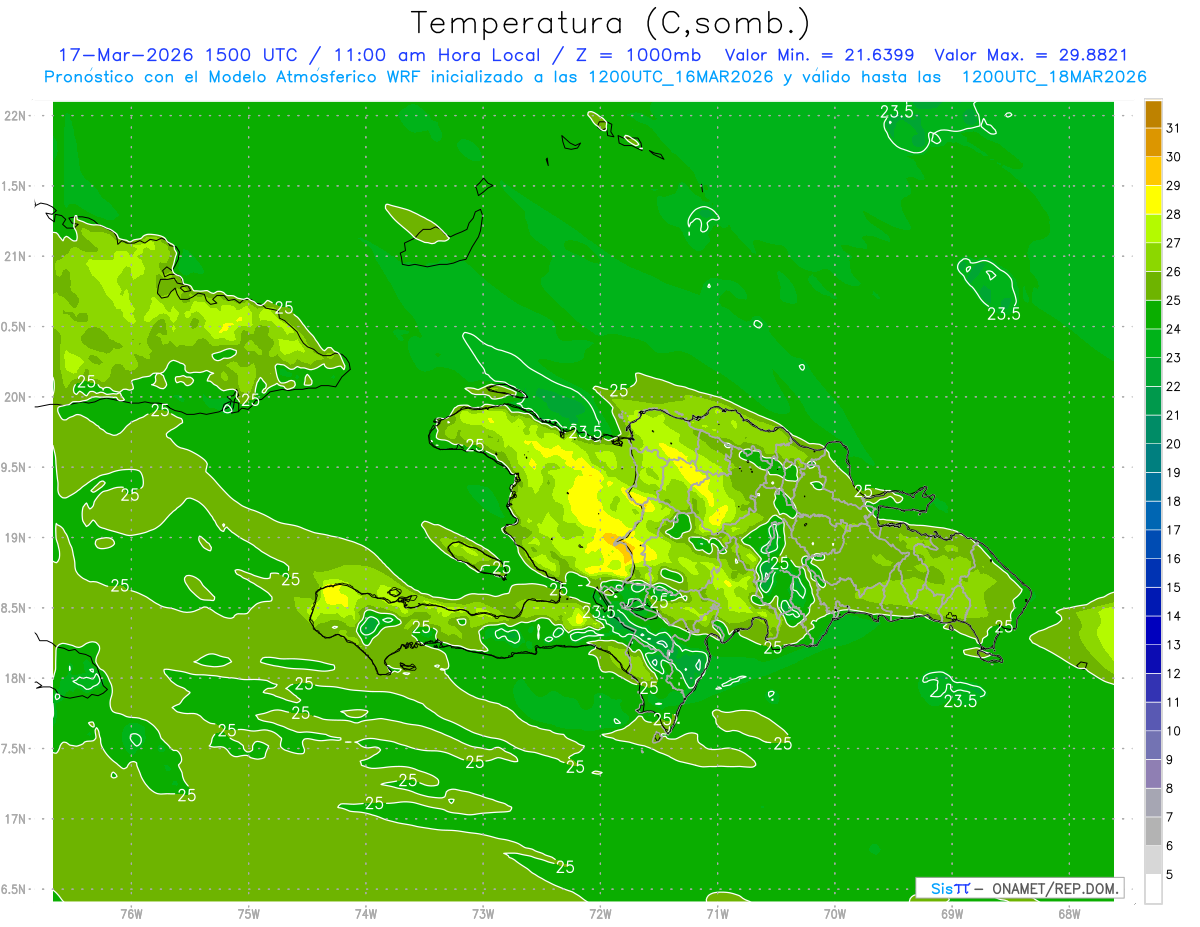Click the legend value label 18

click(x=1173, y=501)
